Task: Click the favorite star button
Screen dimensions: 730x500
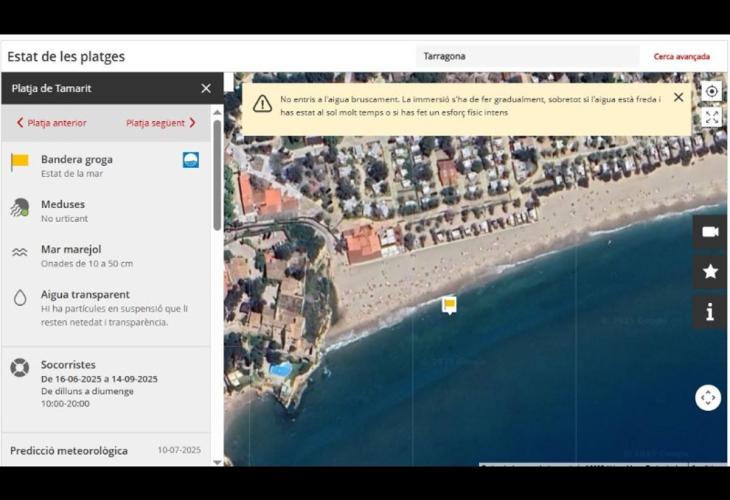Action: click(x=710, y=271)
